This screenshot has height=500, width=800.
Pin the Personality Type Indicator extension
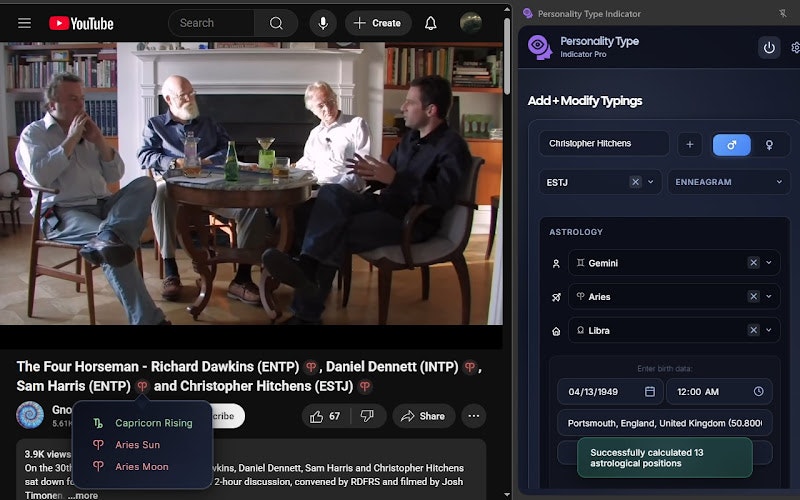click(x=783, y=13)
